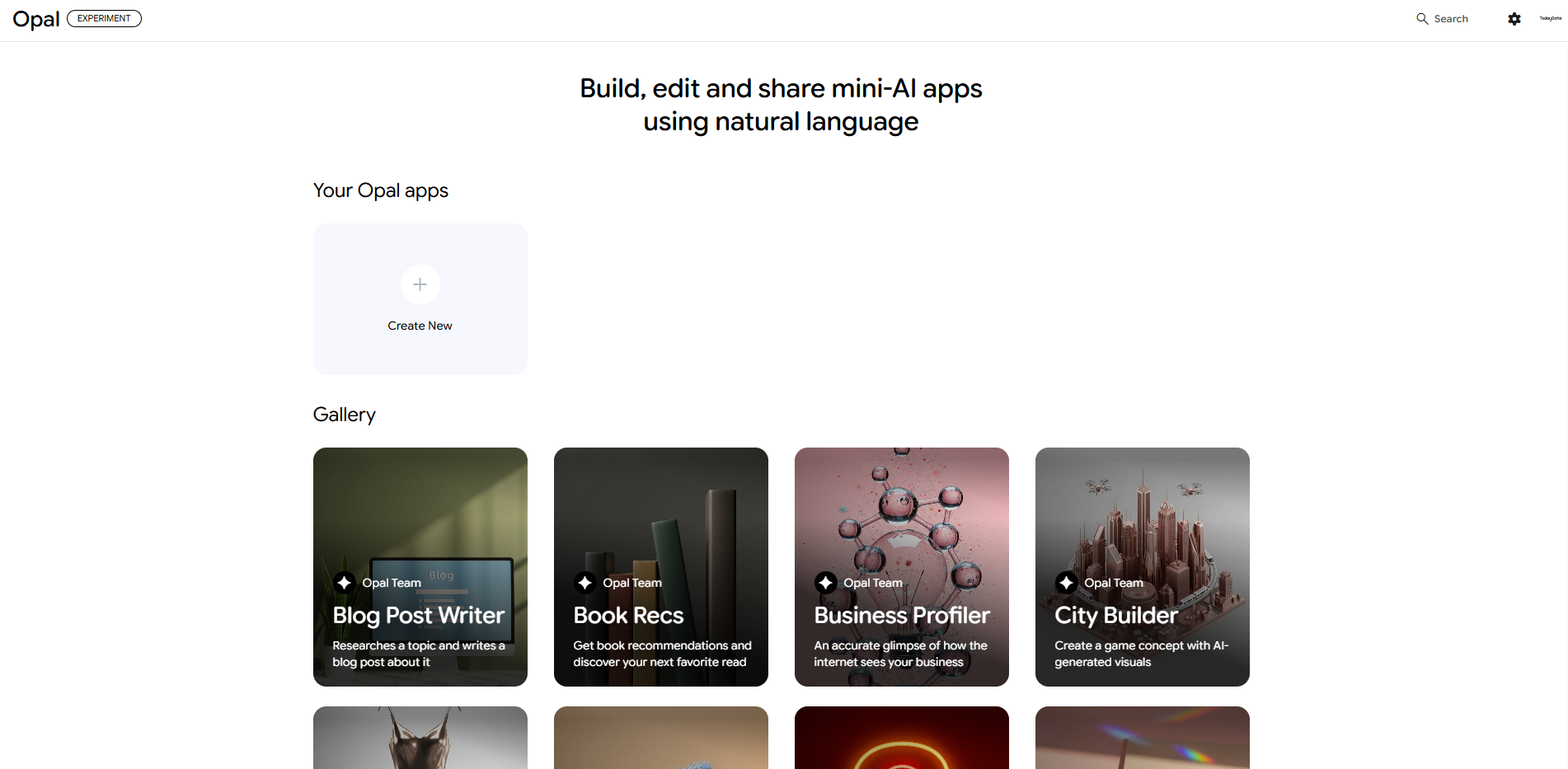Open the "Blog Post Writer" title
The height and width of the screenshot is (769, 1568).
pyautogui.click(x=419, y=616)
